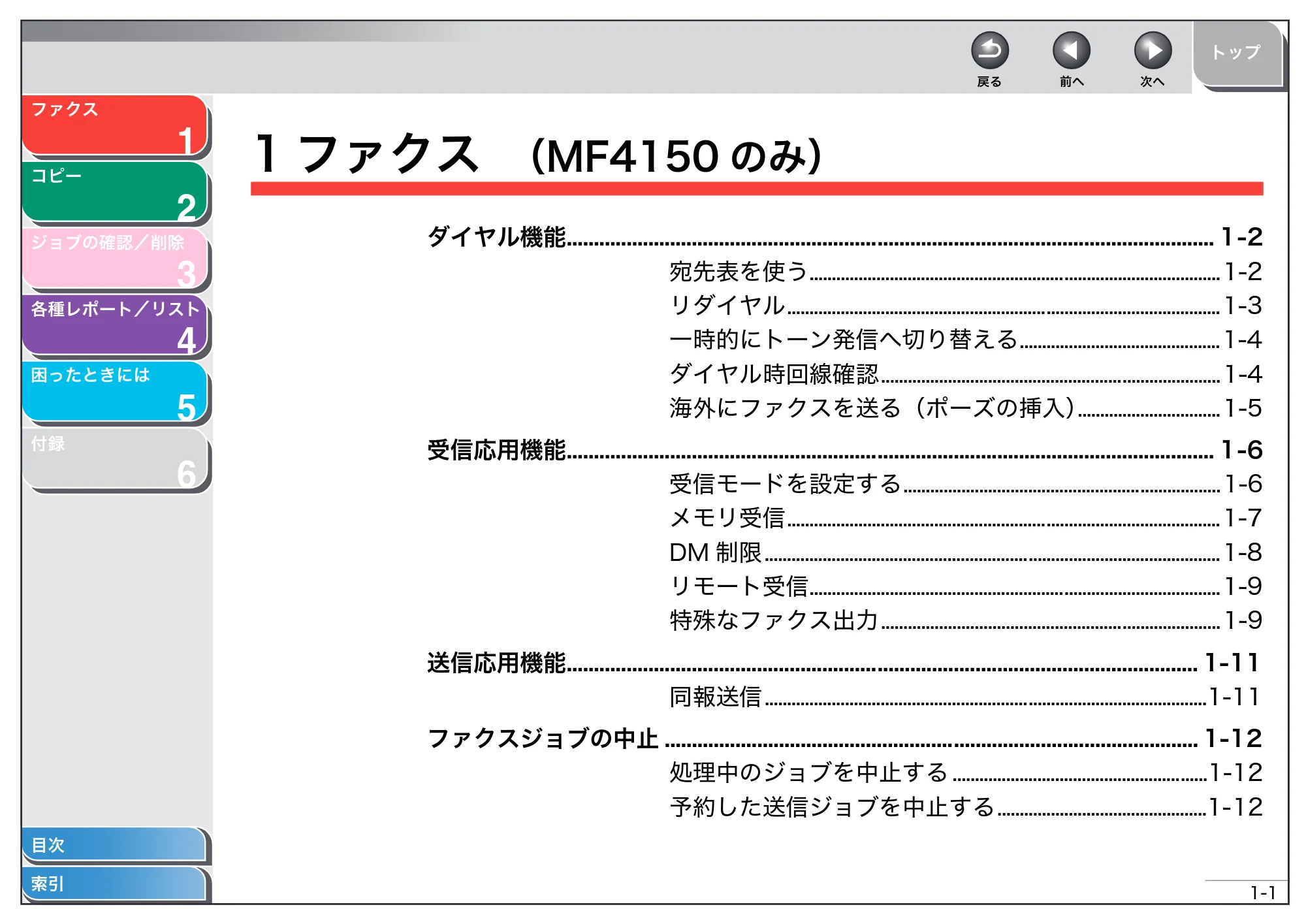Click the 目次 button
This screenshot has width=1306, height=924.
115,844
